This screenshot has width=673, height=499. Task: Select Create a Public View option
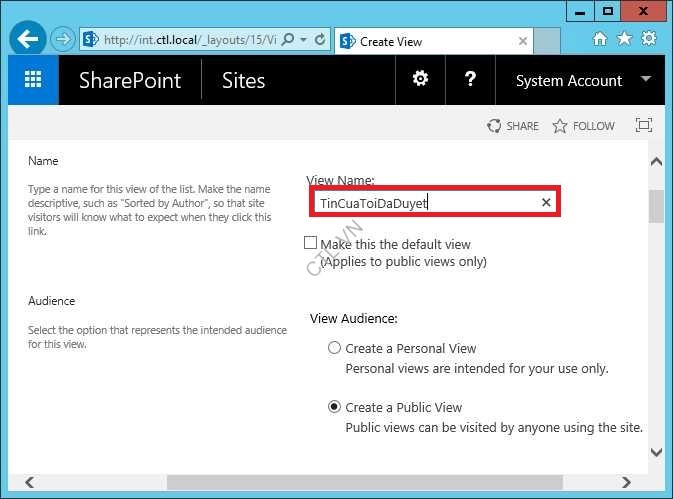(334, 407)
